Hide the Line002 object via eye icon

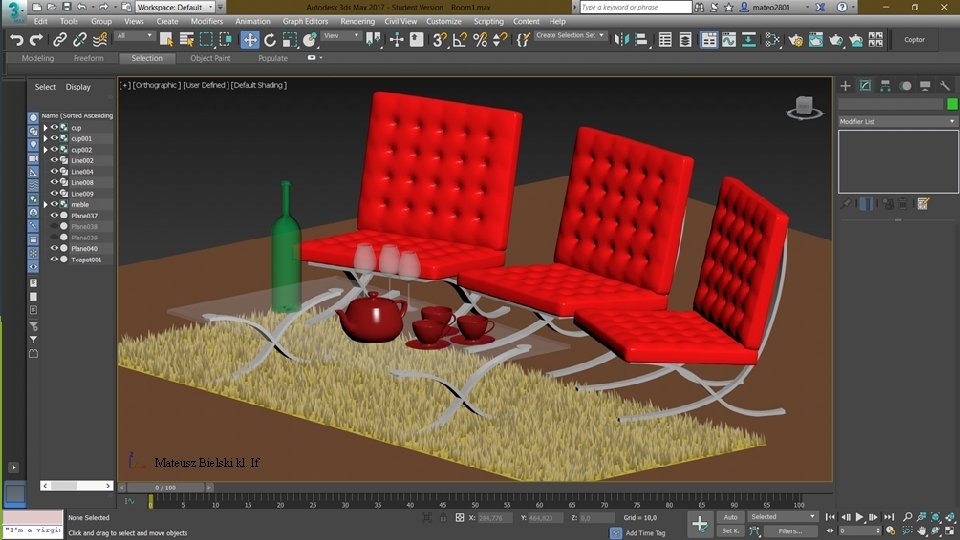(x=54, y=160)
